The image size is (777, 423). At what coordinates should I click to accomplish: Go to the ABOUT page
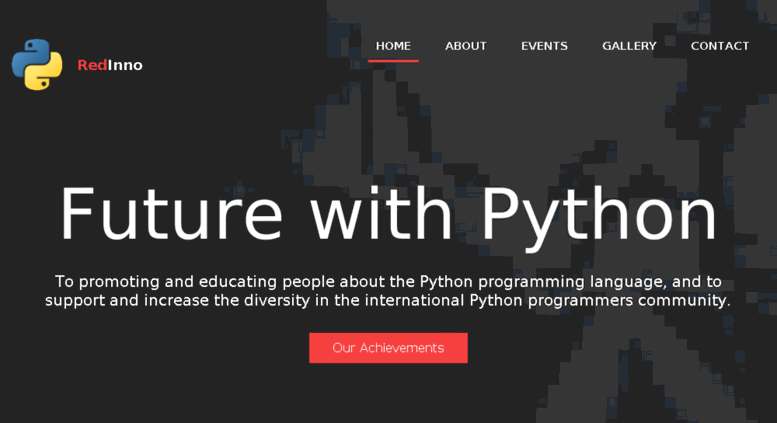tap(465, 46)
